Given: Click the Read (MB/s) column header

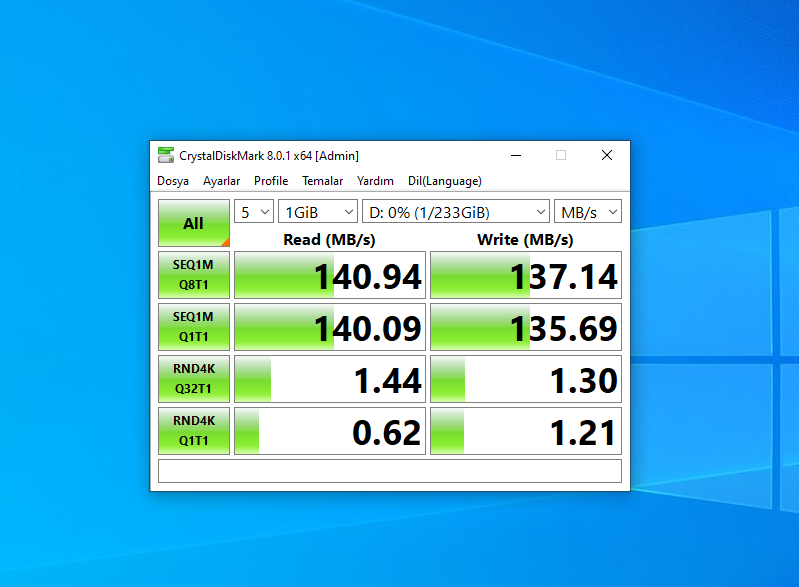Looking at the screenshot, I should (x=329, y=239).
